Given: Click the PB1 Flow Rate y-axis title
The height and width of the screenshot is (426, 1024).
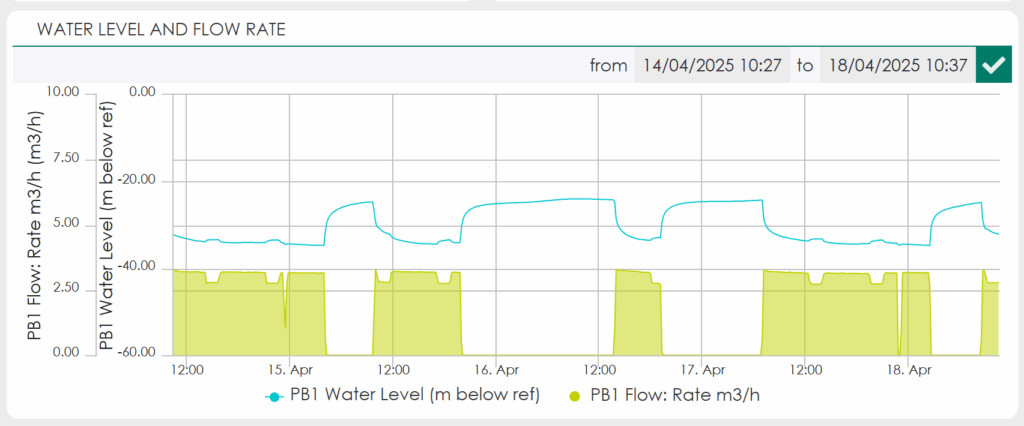Looking at the screenshot, I should click(35, 225).
